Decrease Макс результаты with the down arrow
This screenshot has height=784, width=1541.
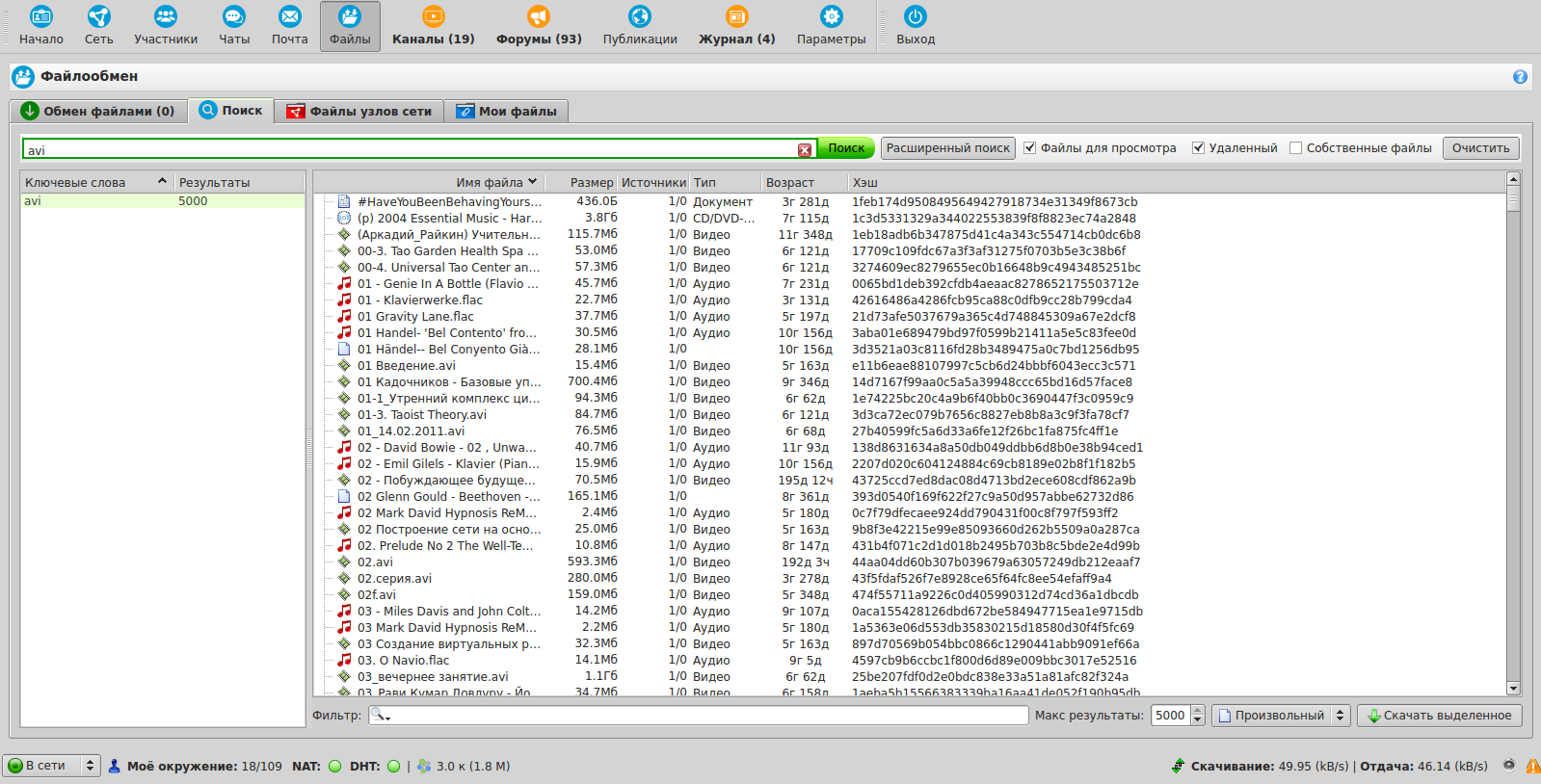point(1198,720)
